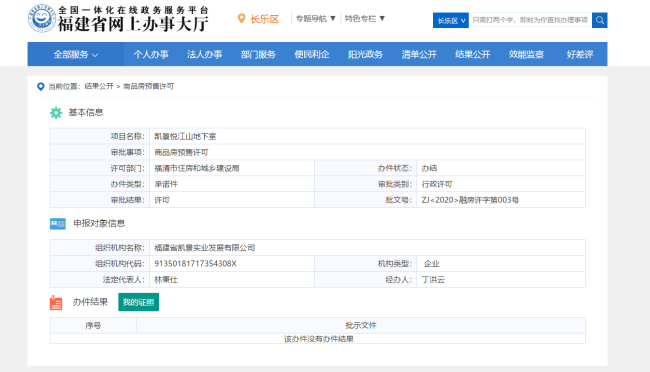Click the 企业 organization type value
The image size is (650, 372).
tap(432, 264)
